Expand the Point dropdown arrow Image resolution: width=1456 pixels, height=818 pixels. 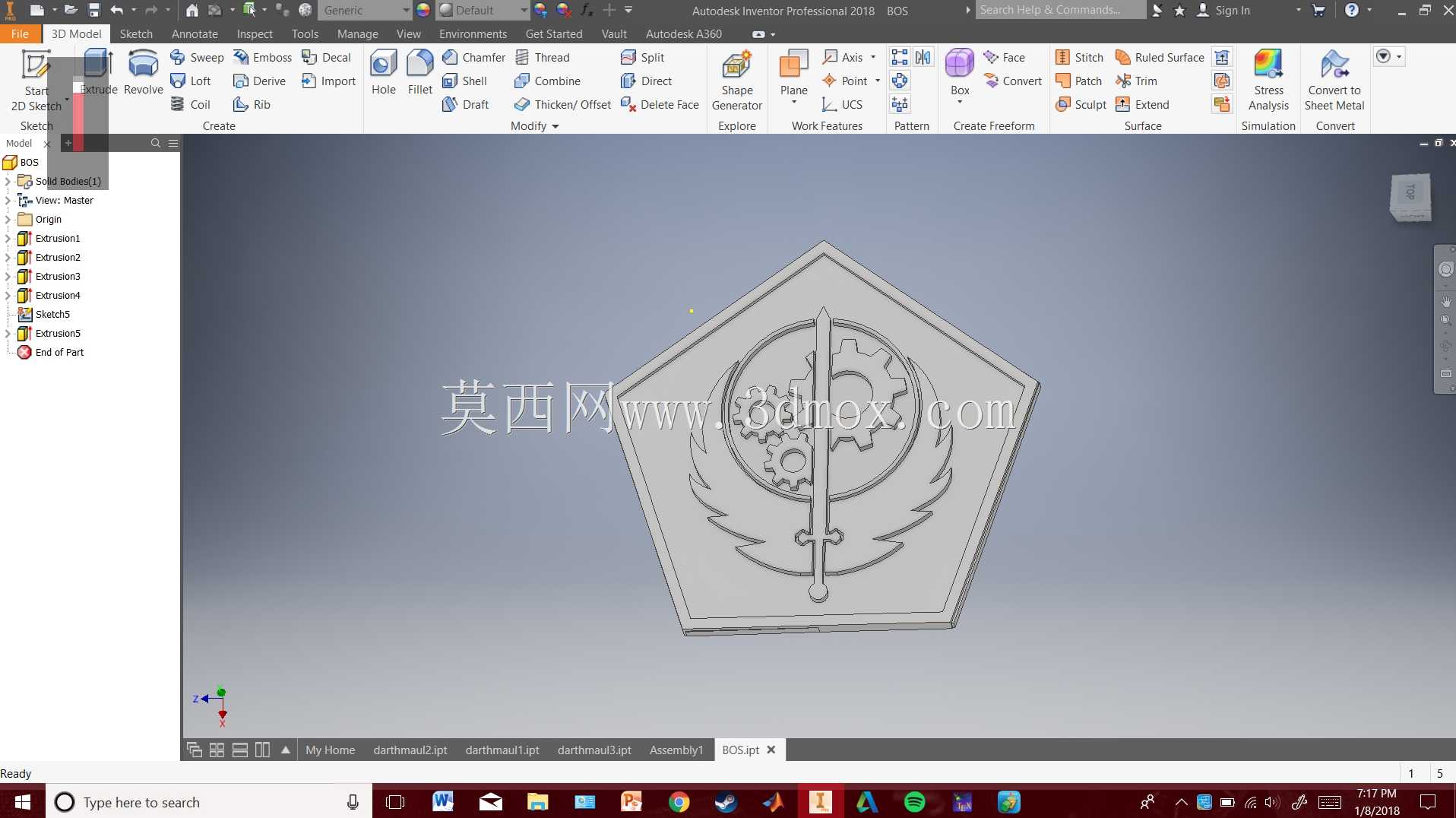[878, 81]
